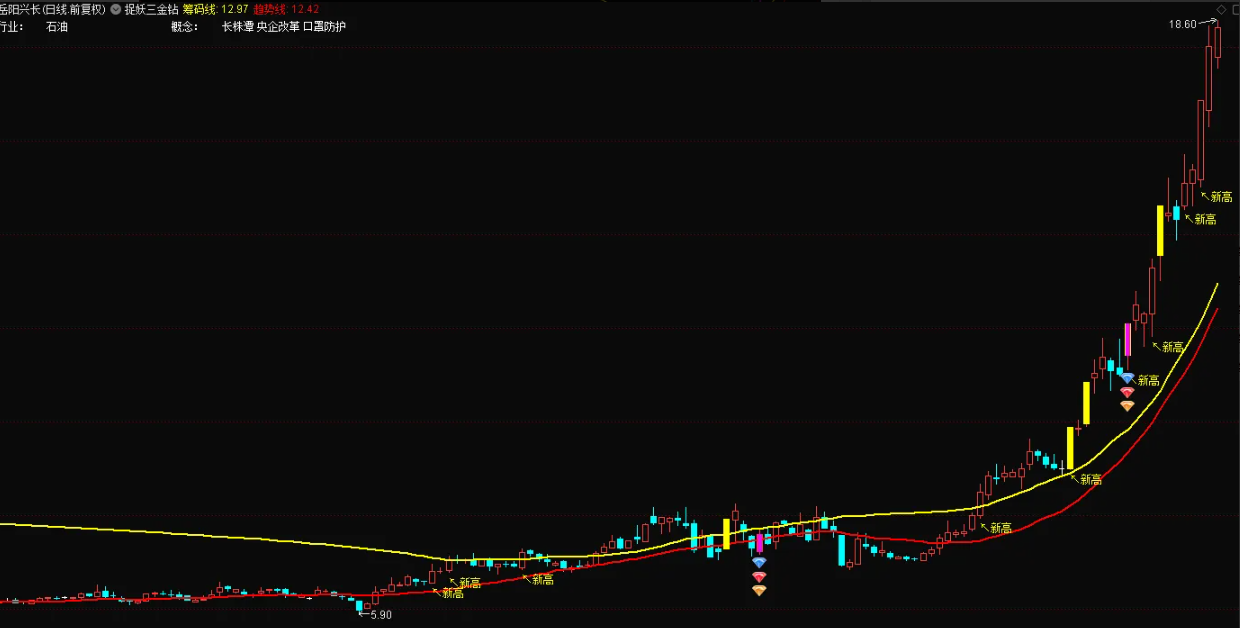Click the 捉妖三金钻 indicator name

pos(150,9)
